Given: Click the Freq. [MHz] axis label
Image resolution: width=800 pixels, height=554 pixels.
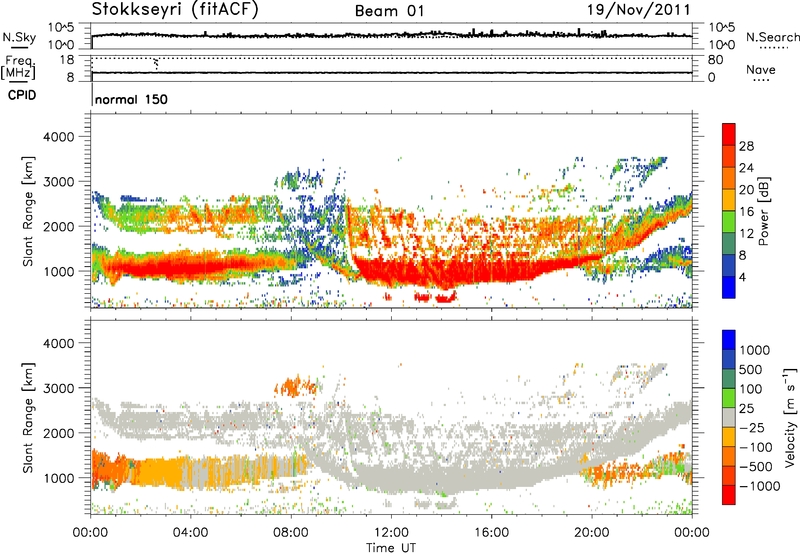Looking at the screenshot, I should 18,67.
